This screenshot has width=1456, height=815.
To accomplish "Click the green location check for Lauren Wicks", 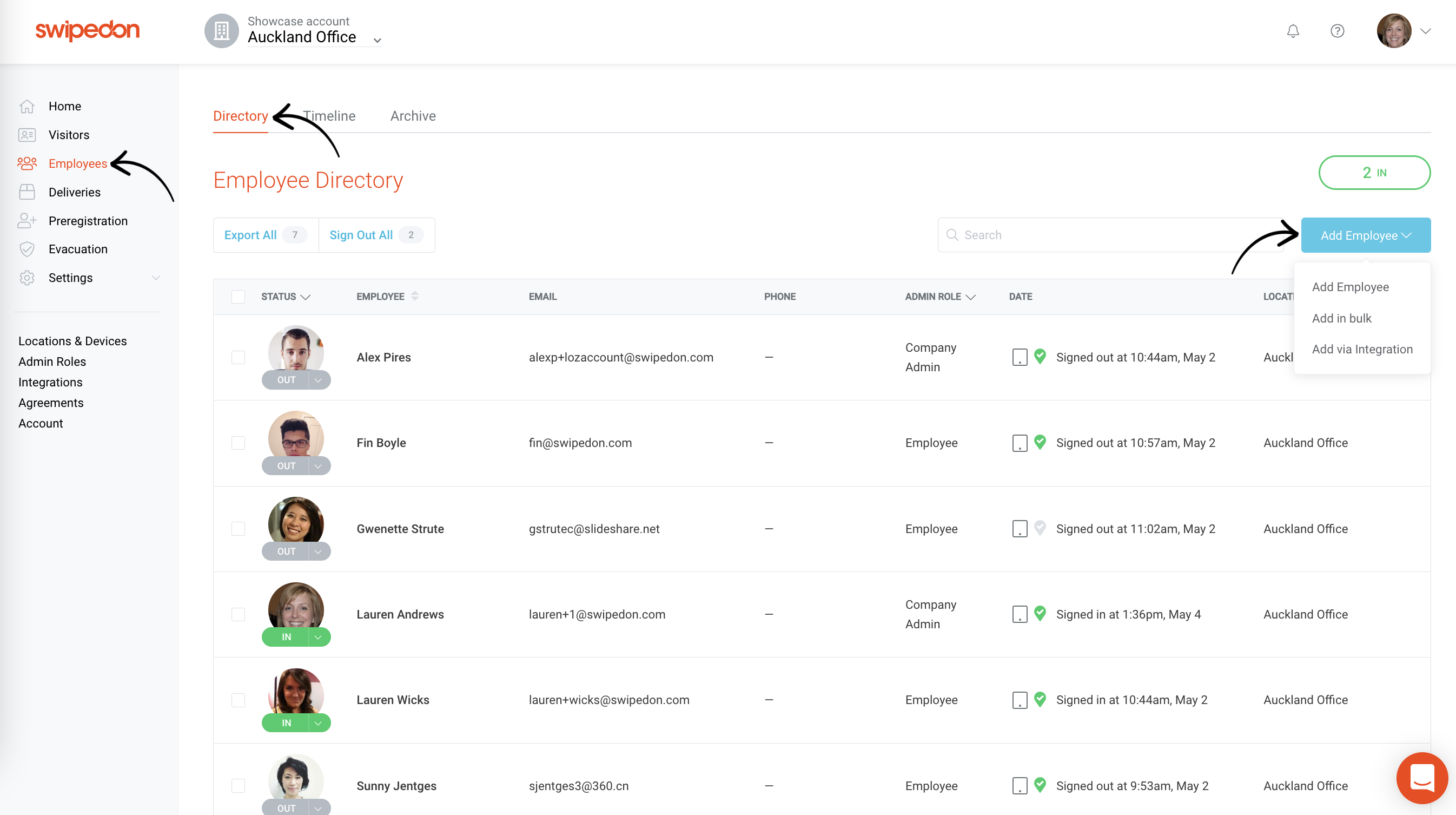I will coord(1040,699).
